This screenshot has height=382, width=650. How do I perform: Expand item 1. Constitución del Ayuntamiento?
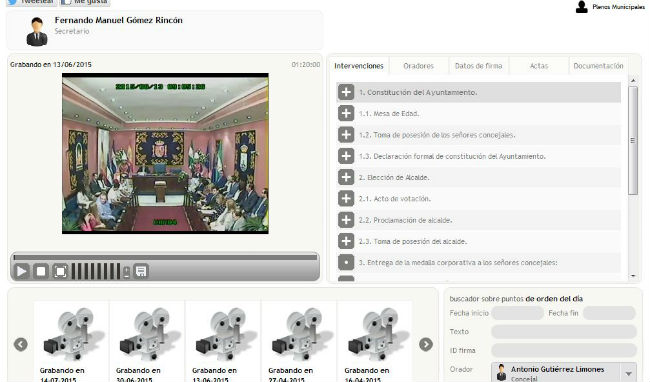coord(346,92)
